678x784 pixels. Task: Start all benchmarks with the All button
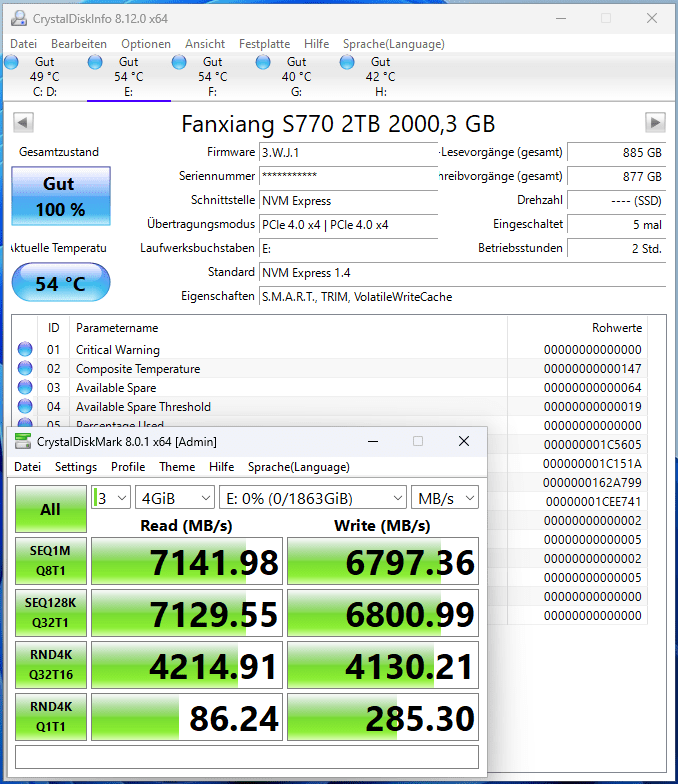tap(50, 509)
